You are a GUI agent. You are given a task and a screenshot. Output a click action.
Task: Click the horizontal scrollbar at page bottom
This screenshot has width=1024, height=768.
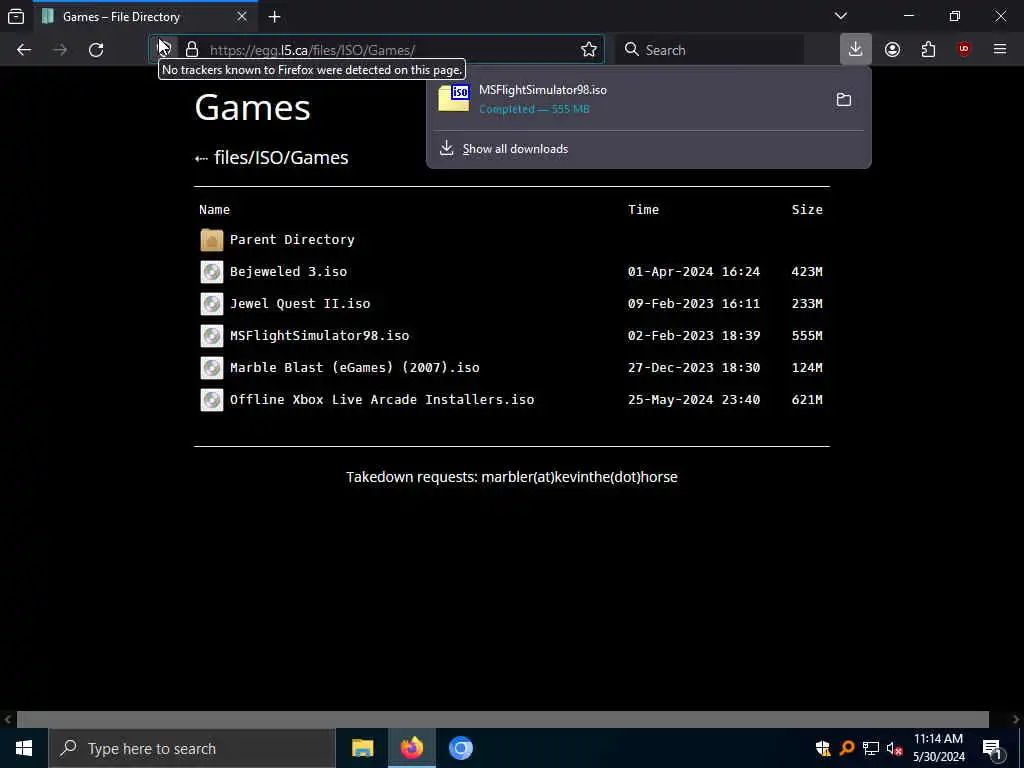(502, 719)
